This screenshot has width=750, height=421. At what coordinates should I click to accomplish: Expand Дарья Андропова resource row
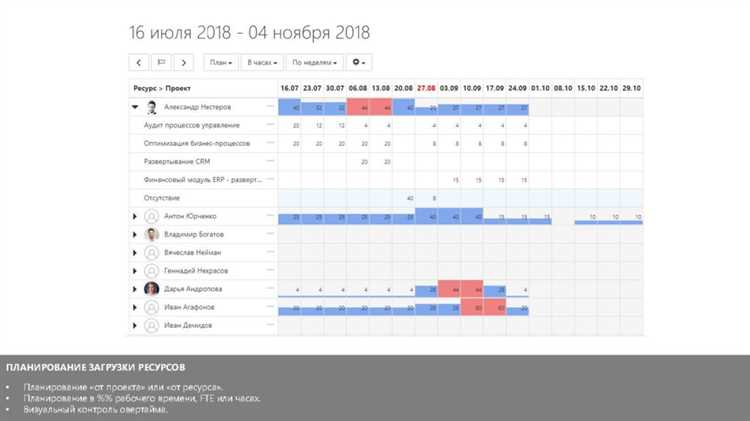[x=135, y=289]
